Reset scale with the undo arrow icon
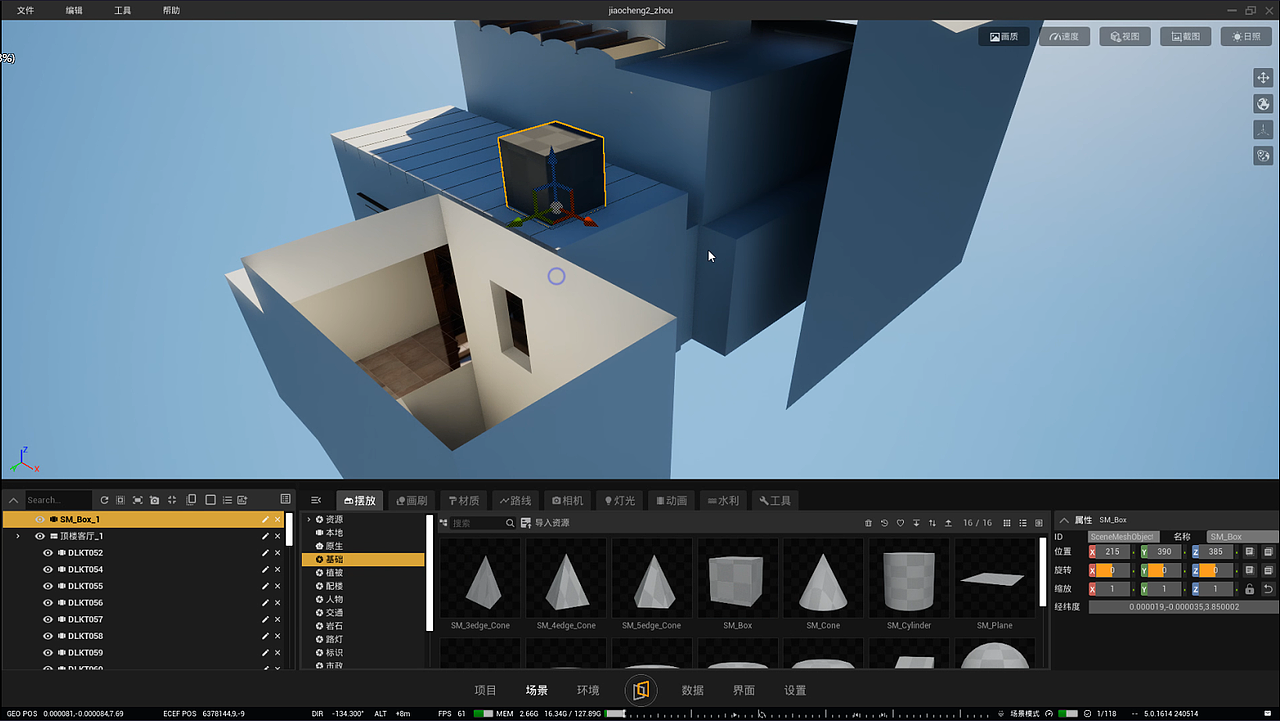The height and width of the screenshot is (721, 1280). click(x=1268, y=589)
